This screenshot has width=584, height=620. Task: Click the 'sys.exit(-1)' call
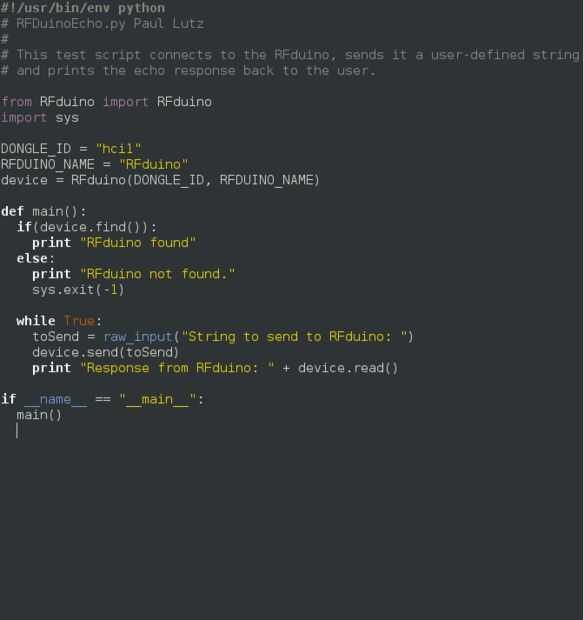tap(78, 290)
